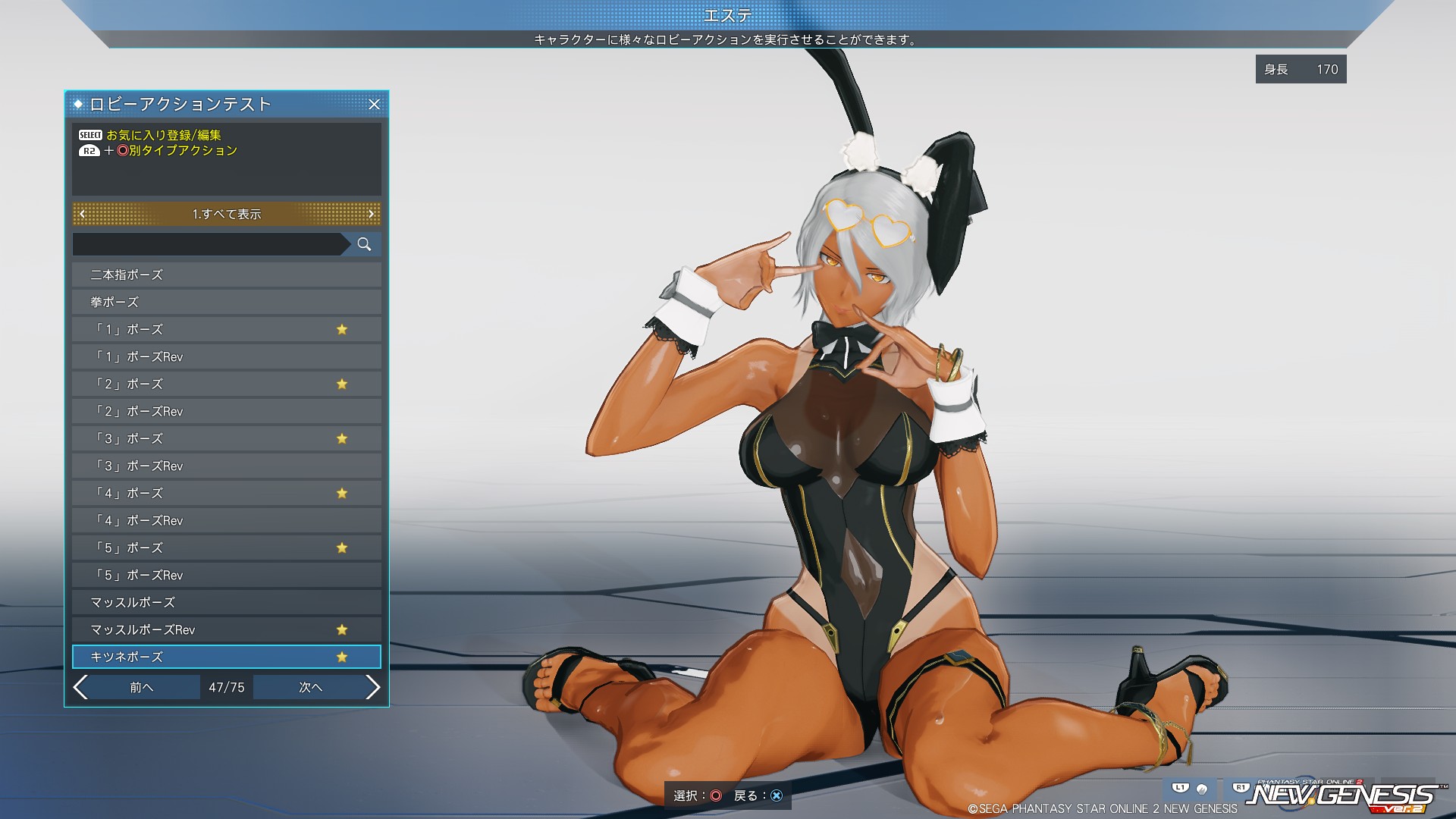
Task: Go to next page with 次へ
Action: (310, 687)
